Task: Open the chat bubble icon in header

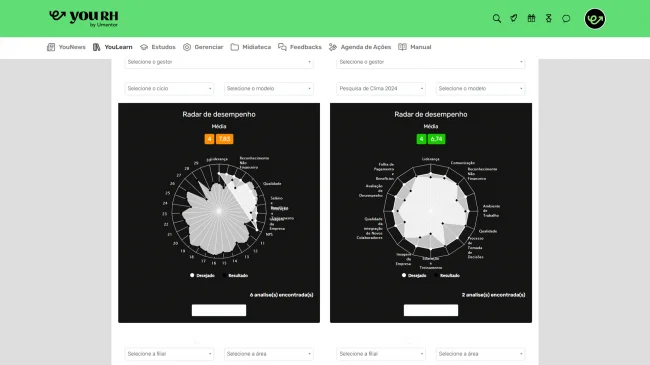Action: point(566,19)
